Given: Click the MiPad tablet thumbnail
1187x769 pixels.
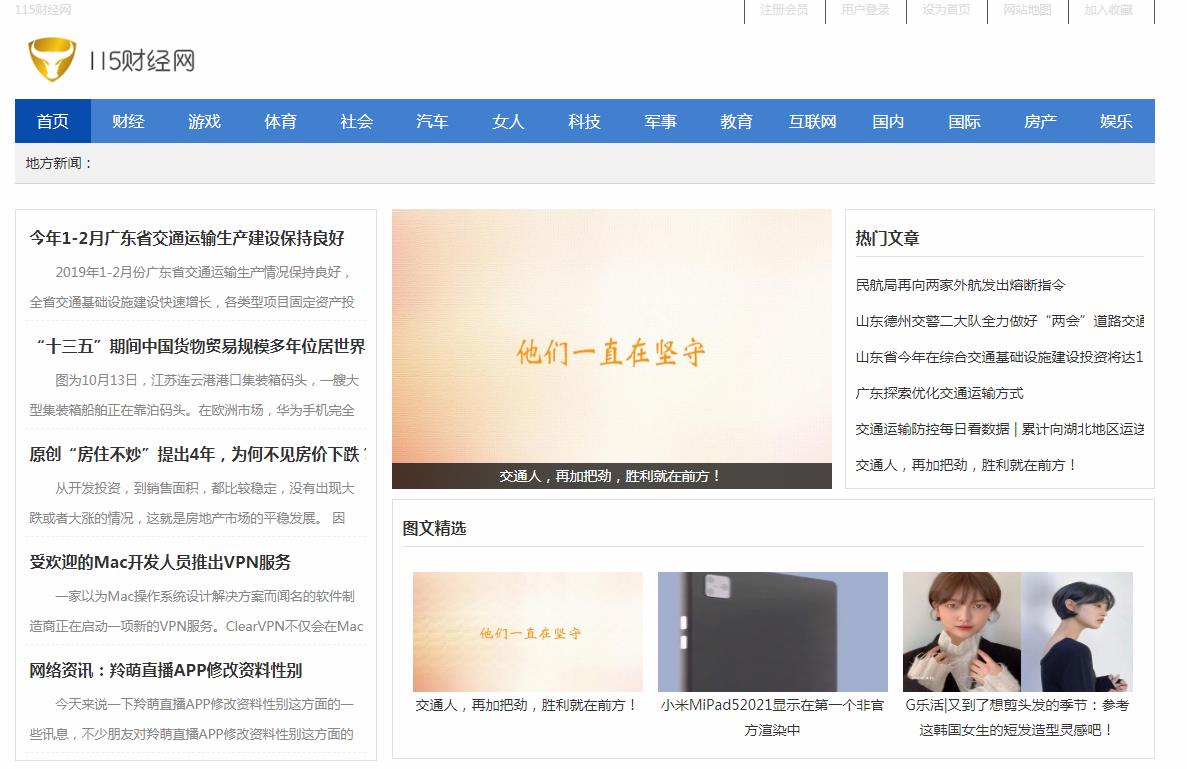Looking at the screenshot, I should 773,632.
